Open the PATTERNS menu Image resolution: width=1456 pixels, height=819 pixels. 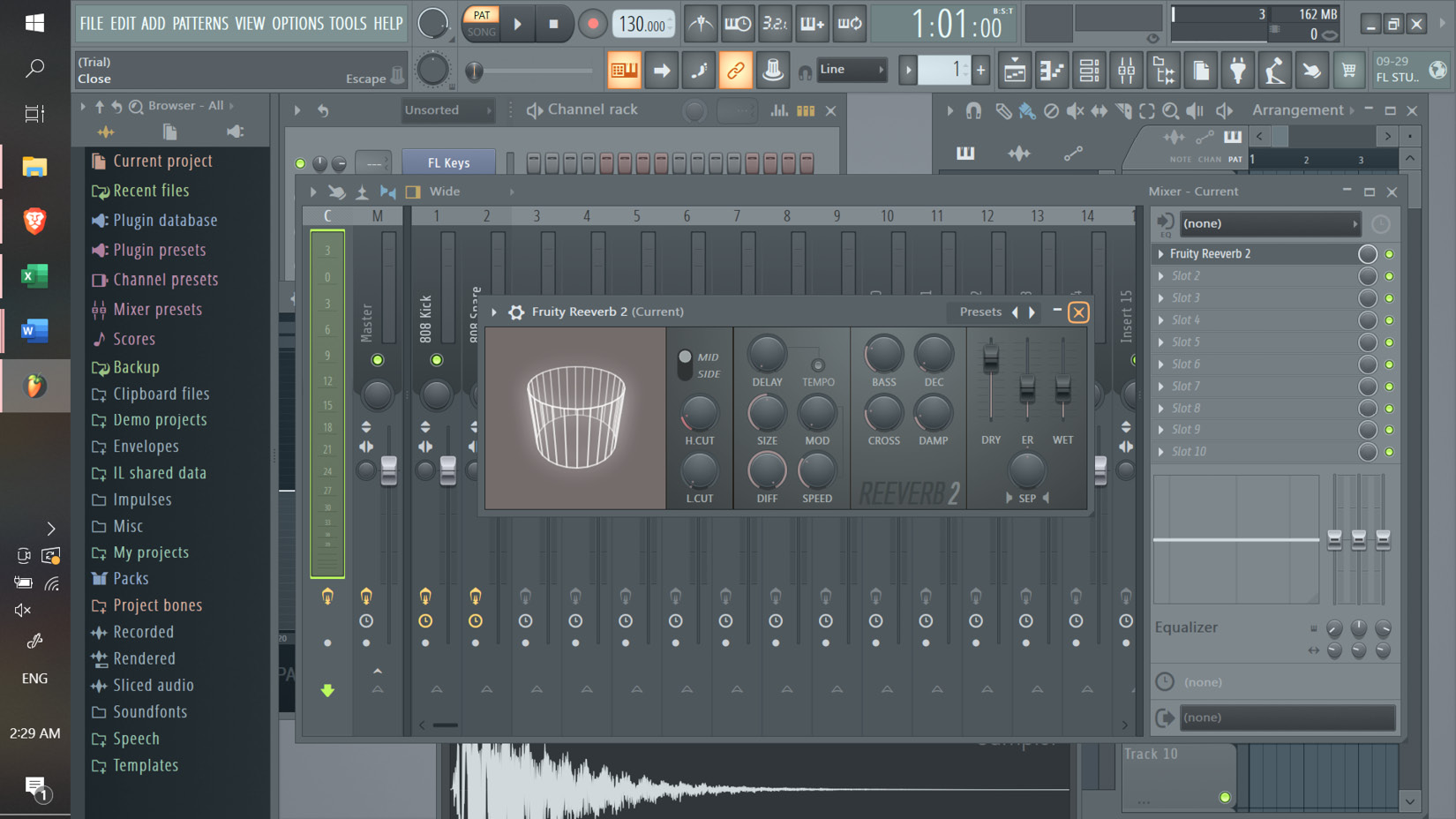tap(200, 24)
